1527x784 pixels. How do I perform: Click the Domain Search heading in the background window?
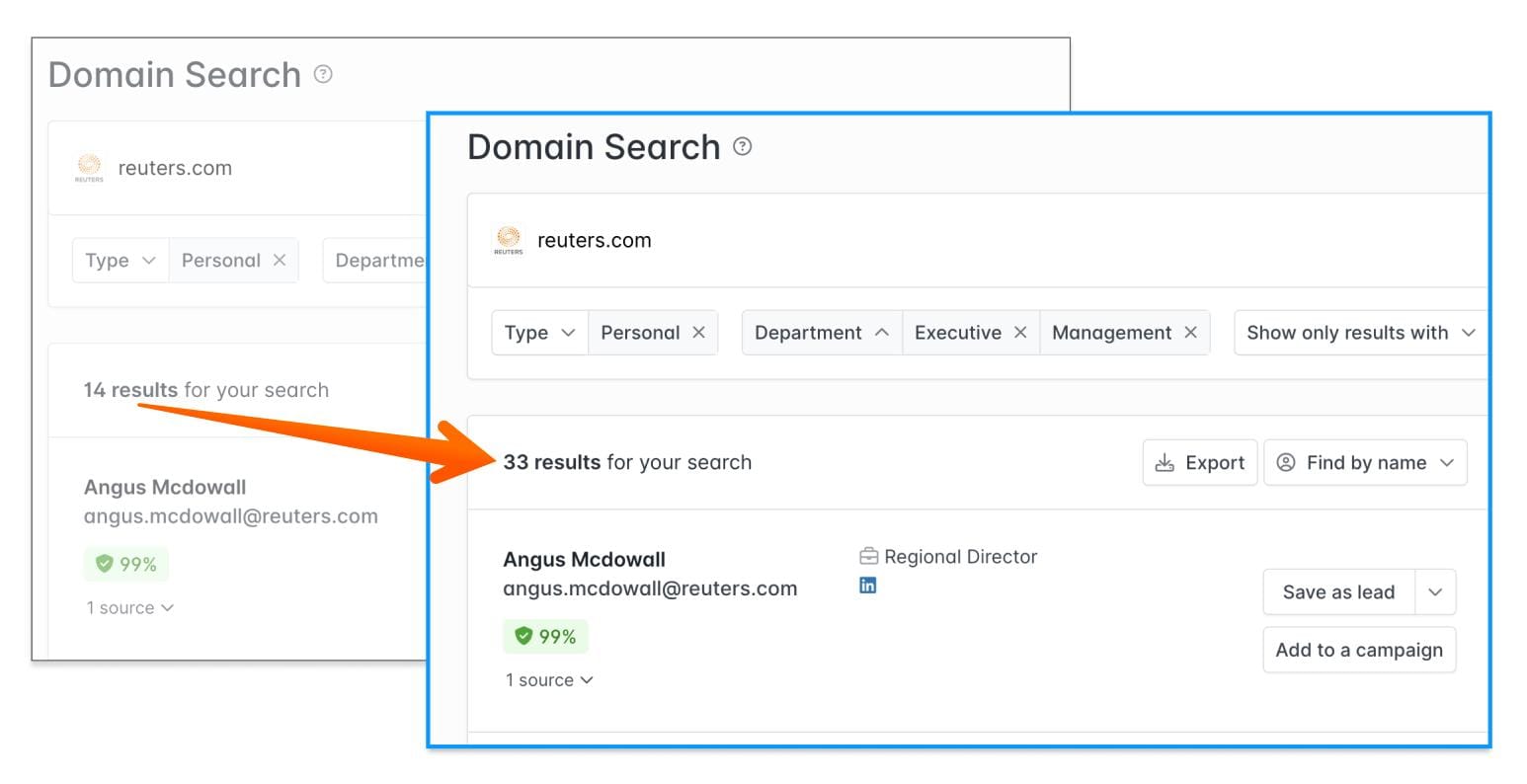175,75
